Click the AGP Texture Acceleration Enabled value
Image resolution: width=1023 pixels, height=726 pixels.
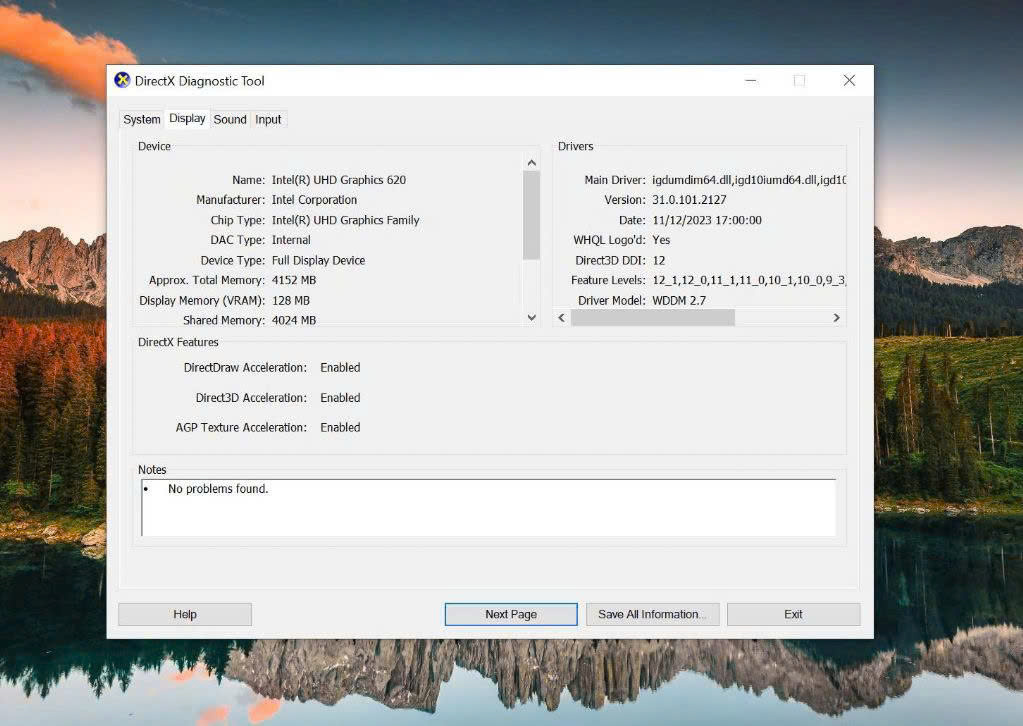340,428
